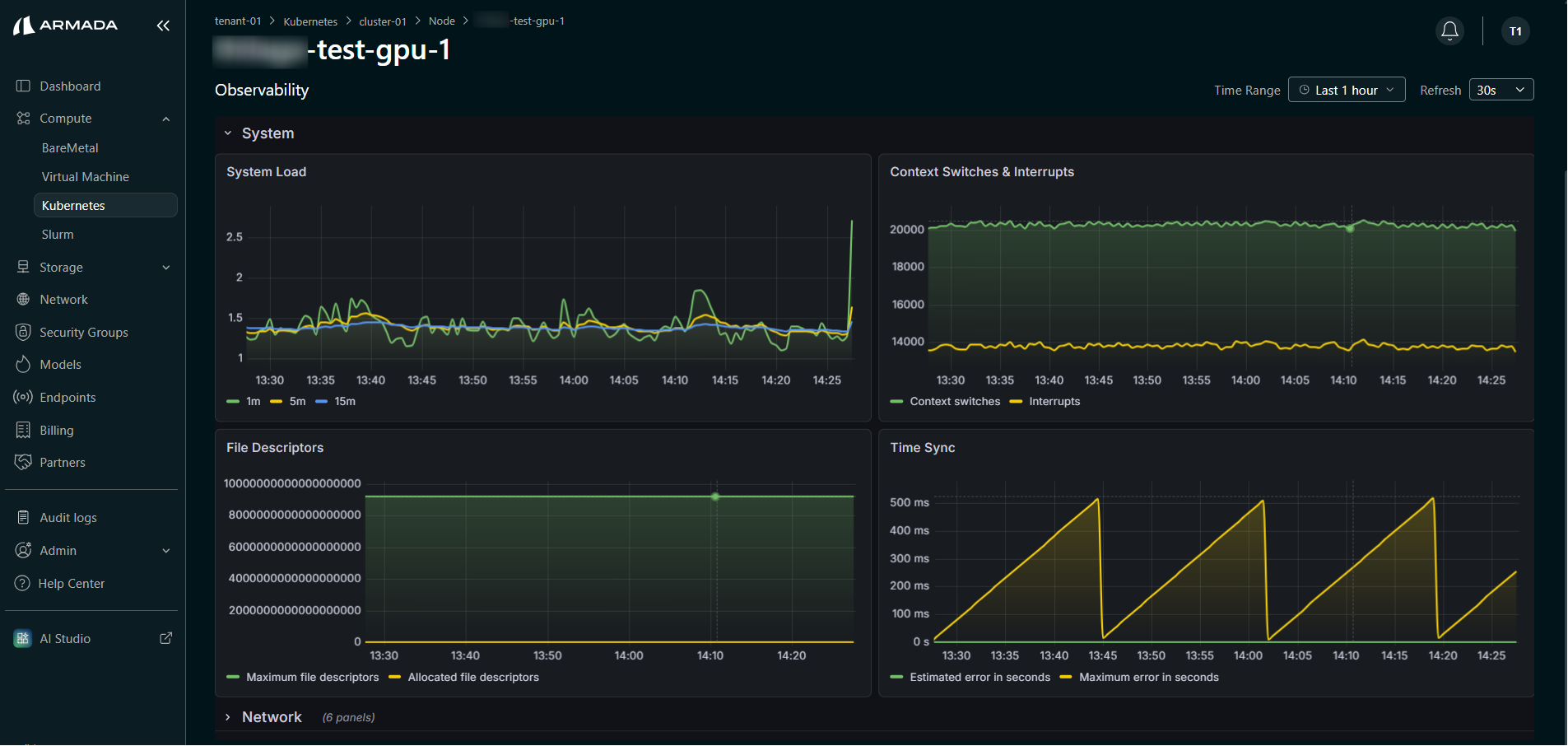The width and height of the screenshot is (1568, 746).
Task: Open Security Groups page
Action: 84,332
